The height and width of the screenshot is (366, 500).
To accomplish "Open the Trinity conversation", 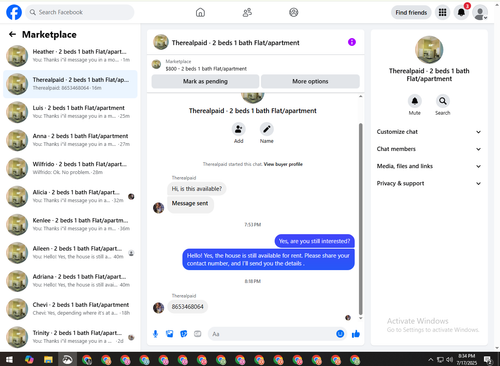I will (x=70, y=337).
